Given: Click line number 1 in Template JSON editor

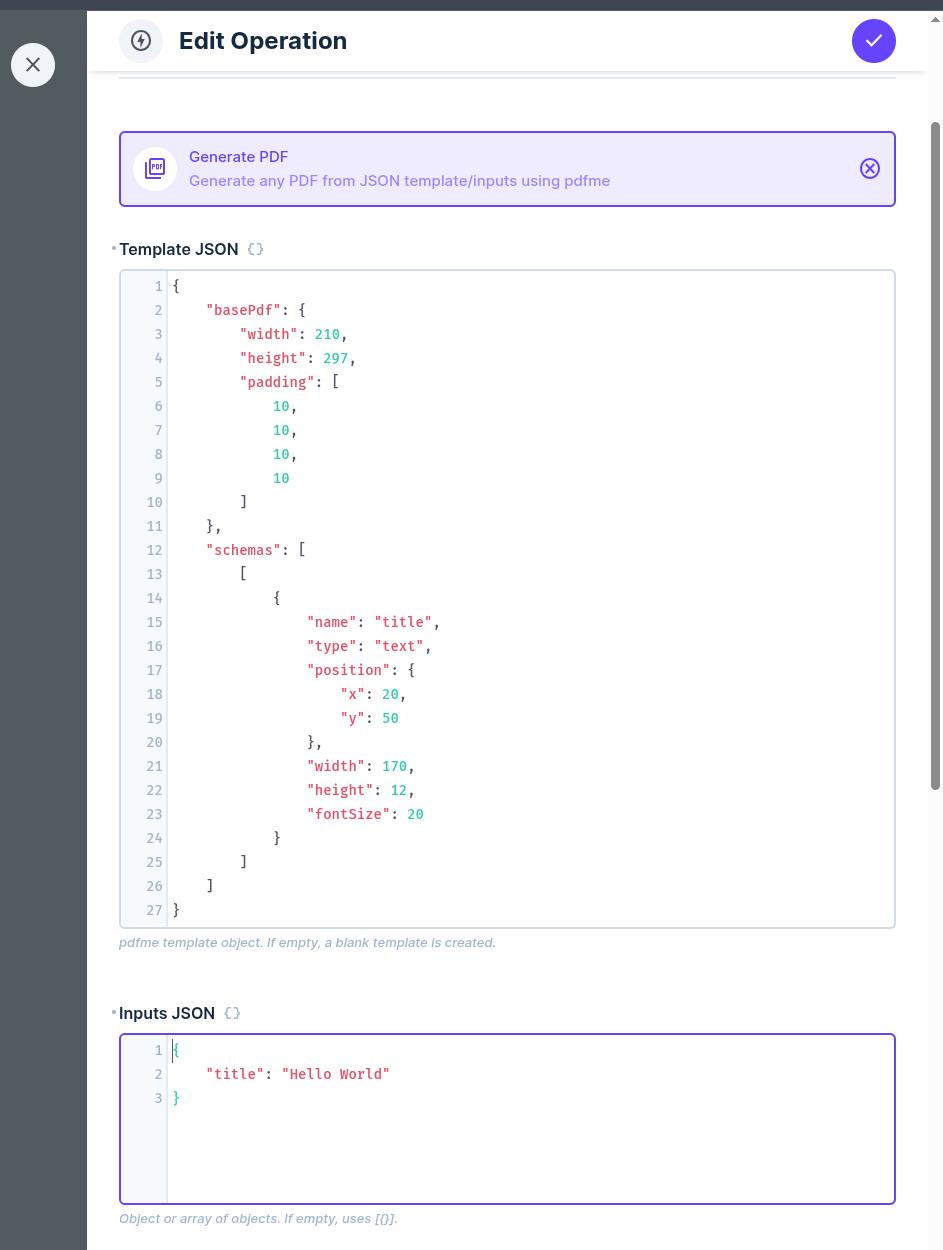Looking at the screenshot, I should pyautogui.click(x=158, y=286).
